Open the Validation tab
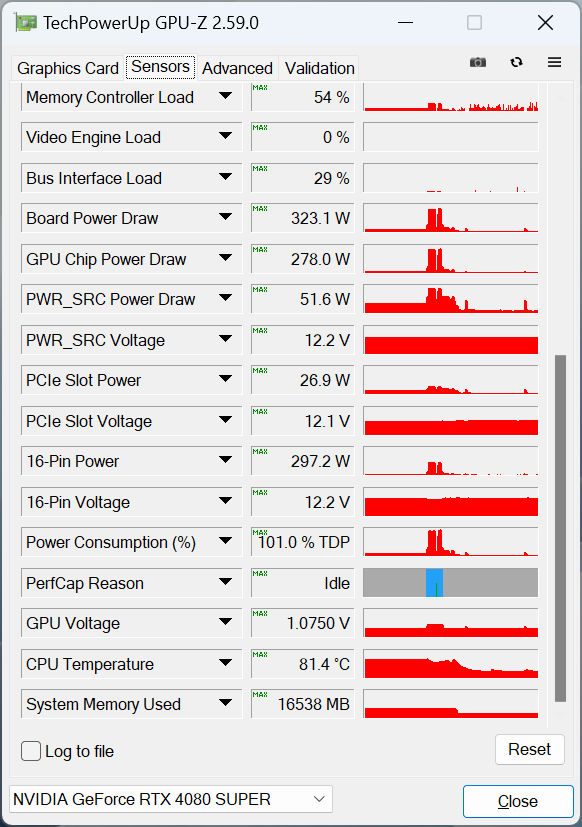582x827 pixels. click(x=319, y=68)
